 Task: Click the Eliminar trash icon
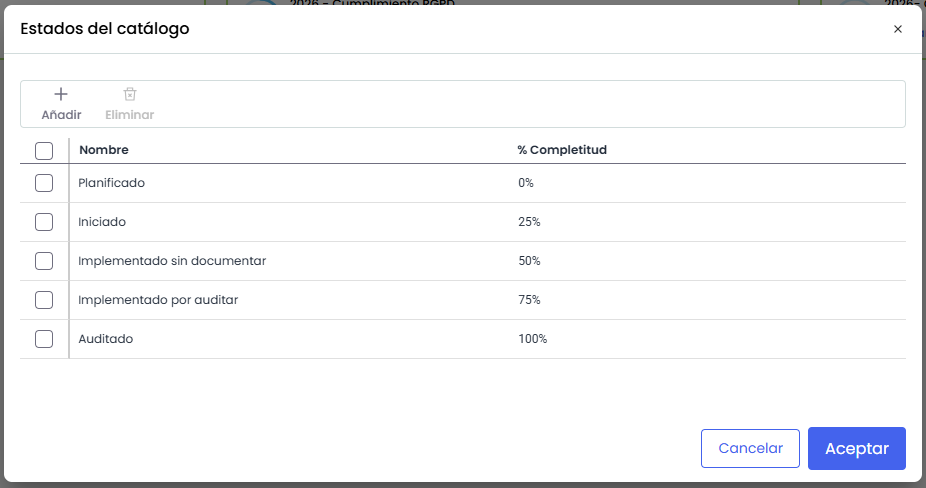[x=129, y=94]
